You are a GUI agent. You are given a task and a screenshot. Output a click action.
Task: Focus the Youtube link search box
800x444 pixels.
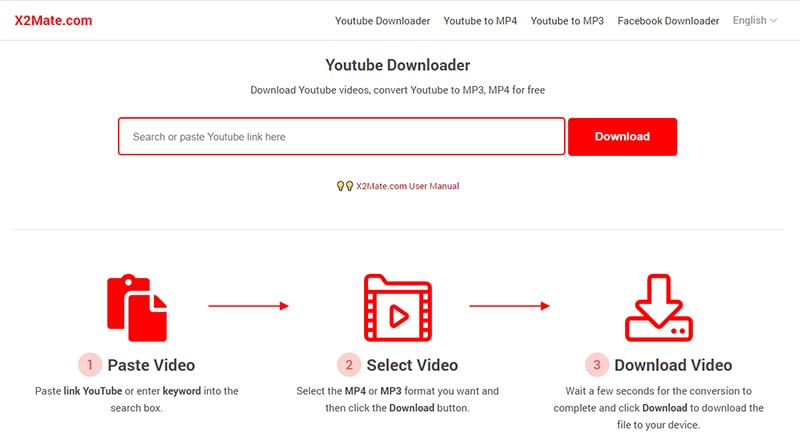(341, 137)
